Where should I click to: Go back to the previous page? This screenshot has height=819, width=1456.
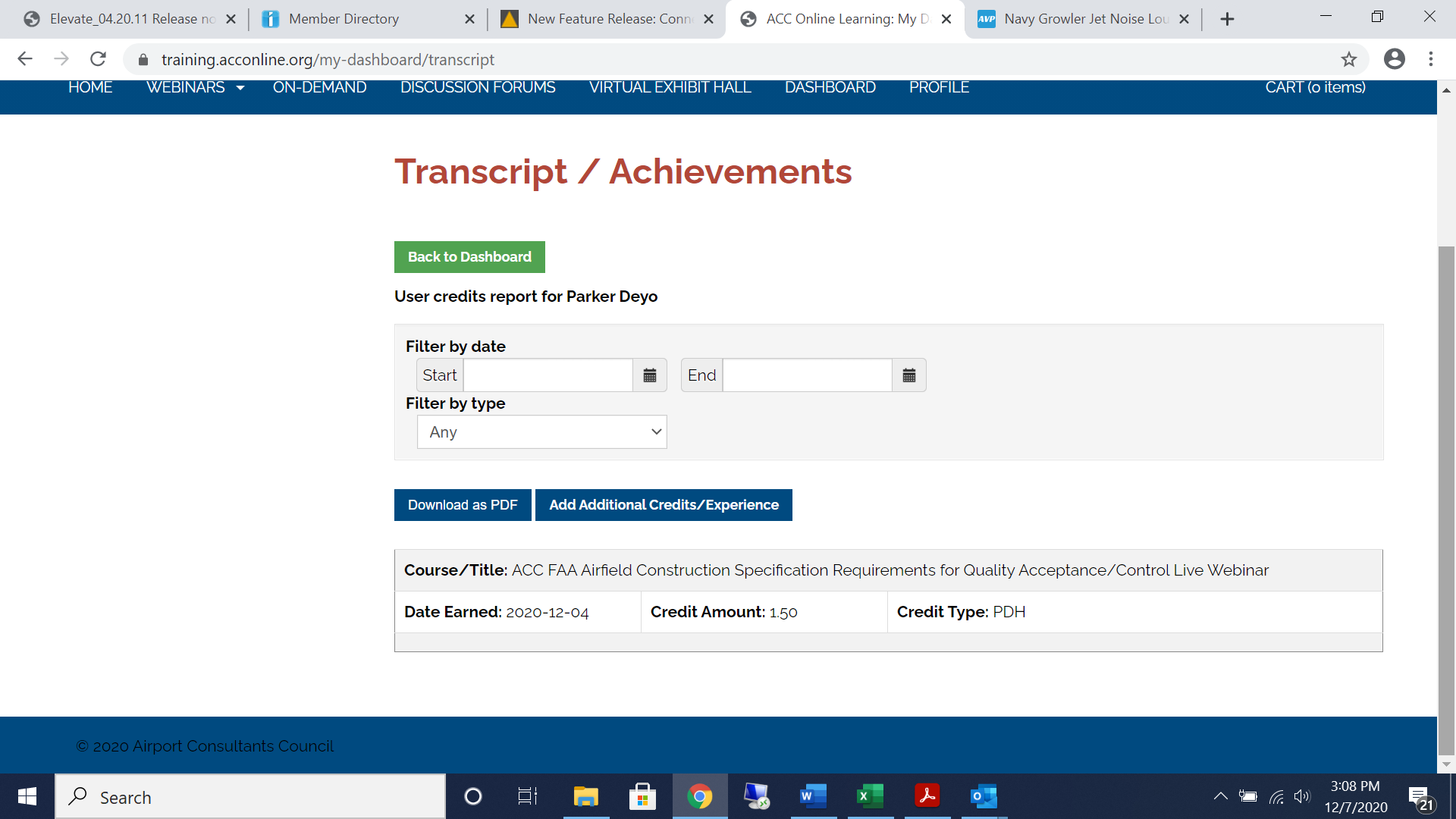25,59
